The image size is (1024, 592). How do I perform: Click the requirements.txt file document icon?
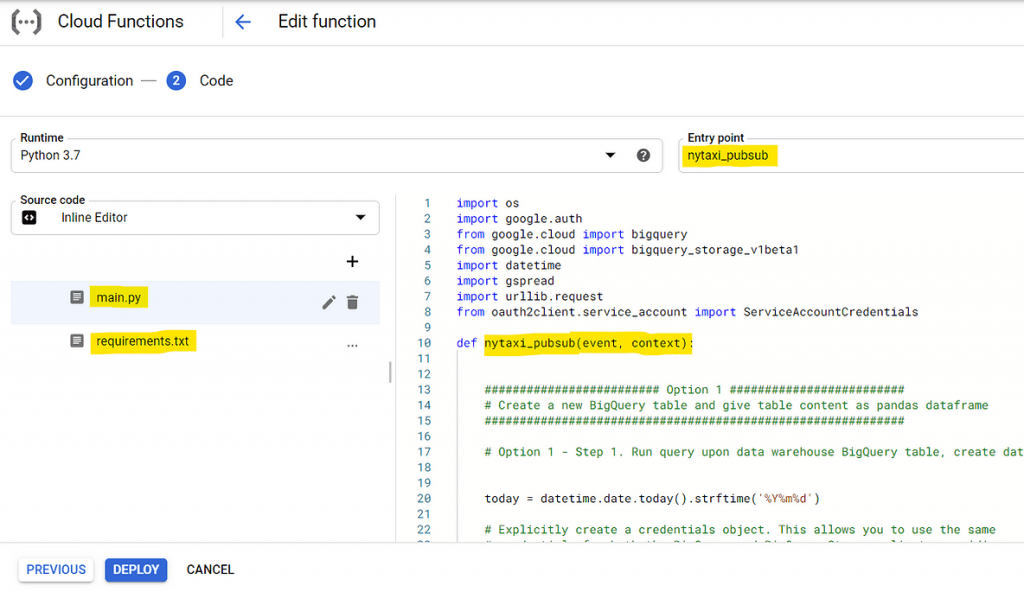(x=77, y=341)
